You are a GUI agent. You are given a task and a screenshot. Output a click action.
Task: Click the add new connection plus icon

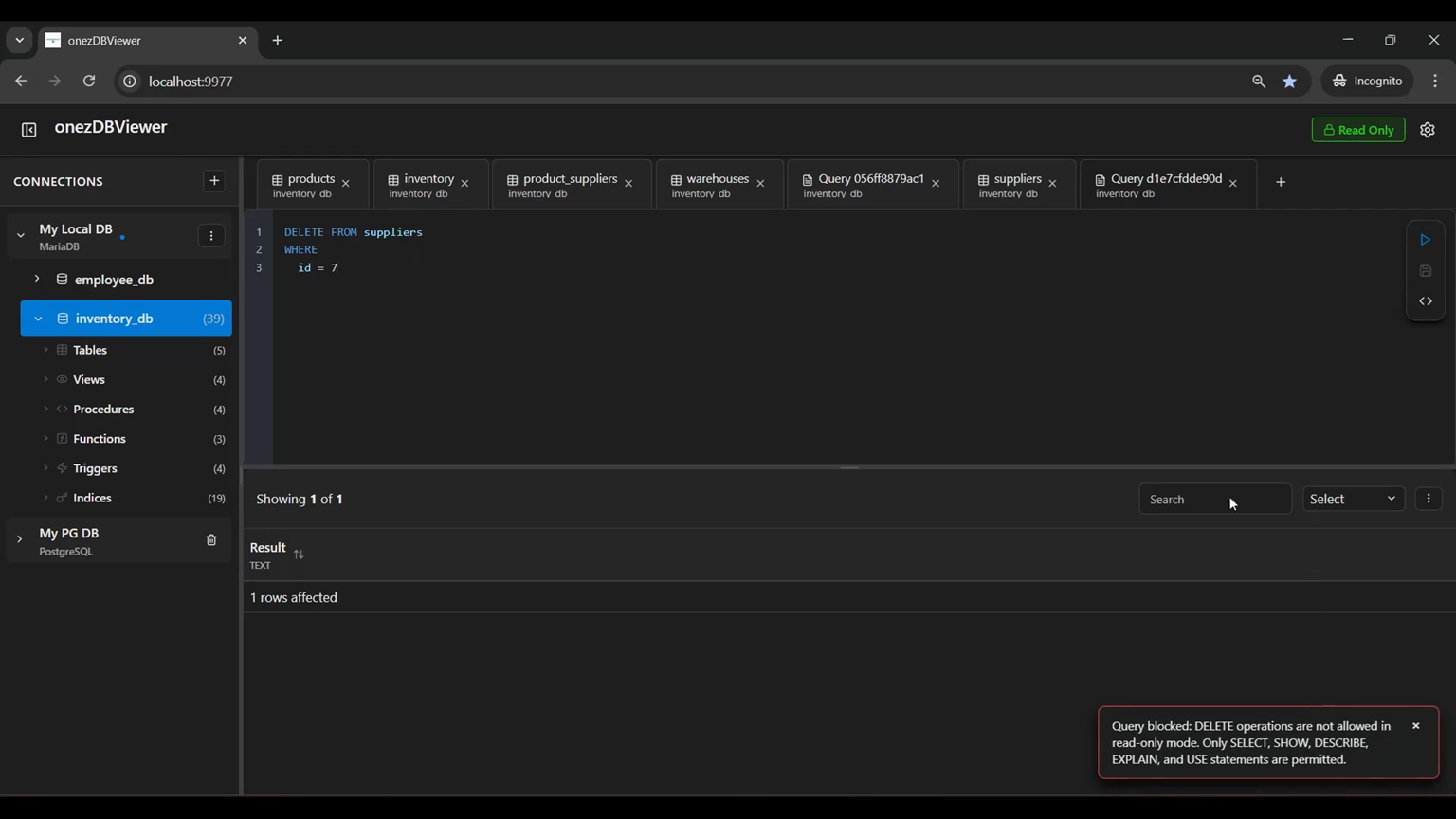coord(214,180)
